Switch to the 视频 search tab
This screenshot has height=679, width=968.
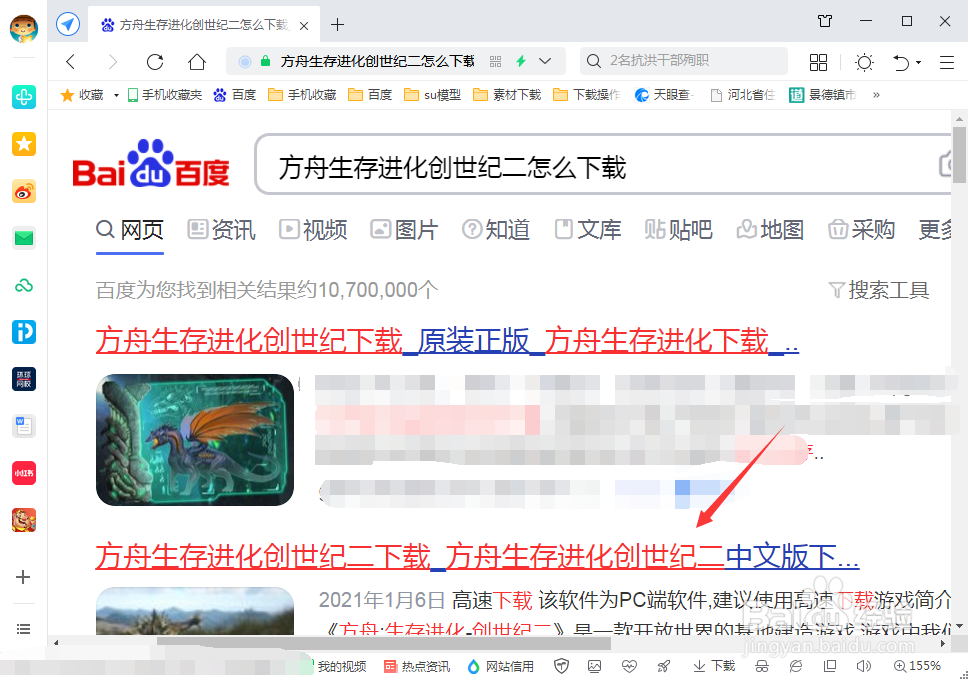tap(313, 230)
